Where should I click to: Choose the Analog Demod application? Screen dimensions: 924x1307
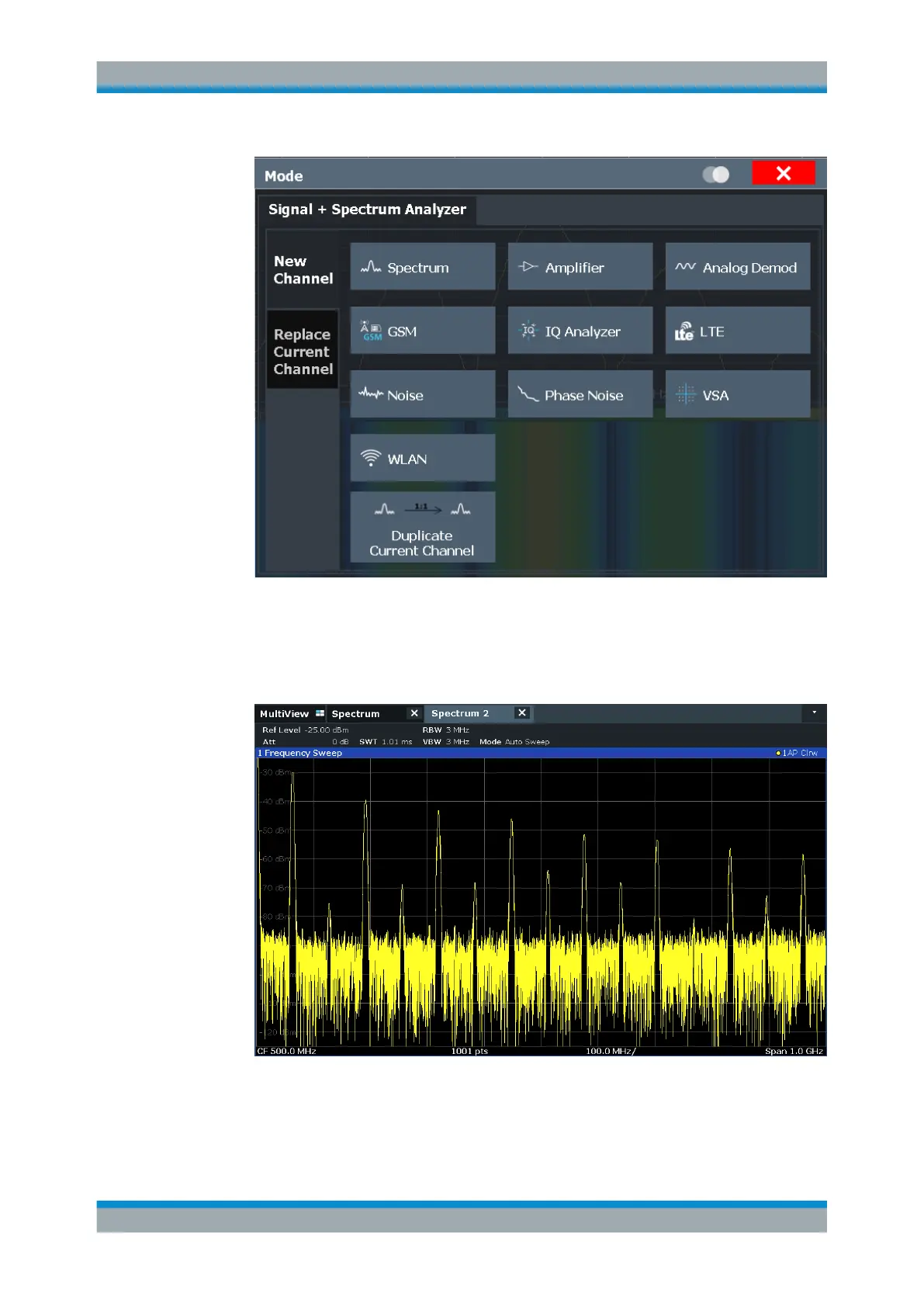tap(737, 267)
